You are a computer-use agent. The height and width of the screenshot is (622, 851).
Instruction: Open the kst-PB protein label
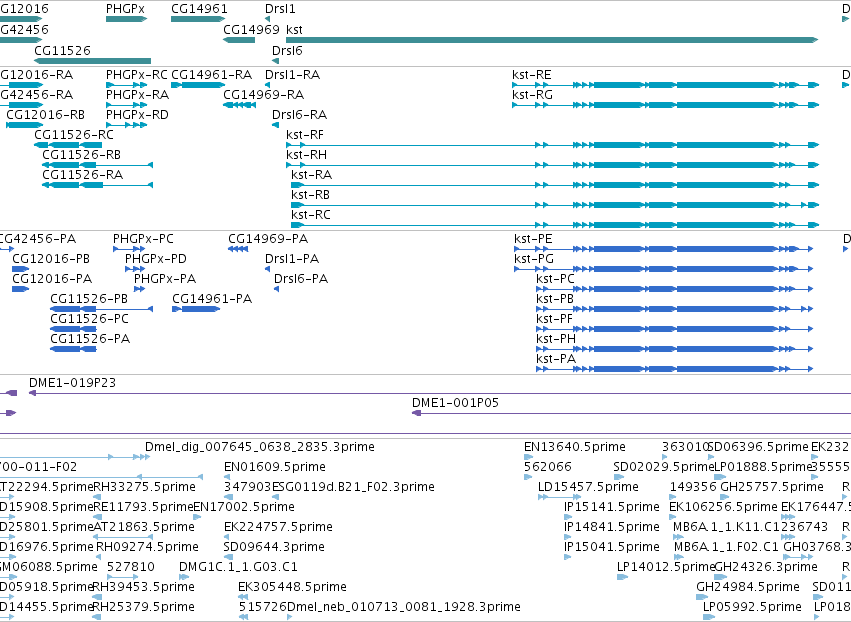(x=555, y=299)
